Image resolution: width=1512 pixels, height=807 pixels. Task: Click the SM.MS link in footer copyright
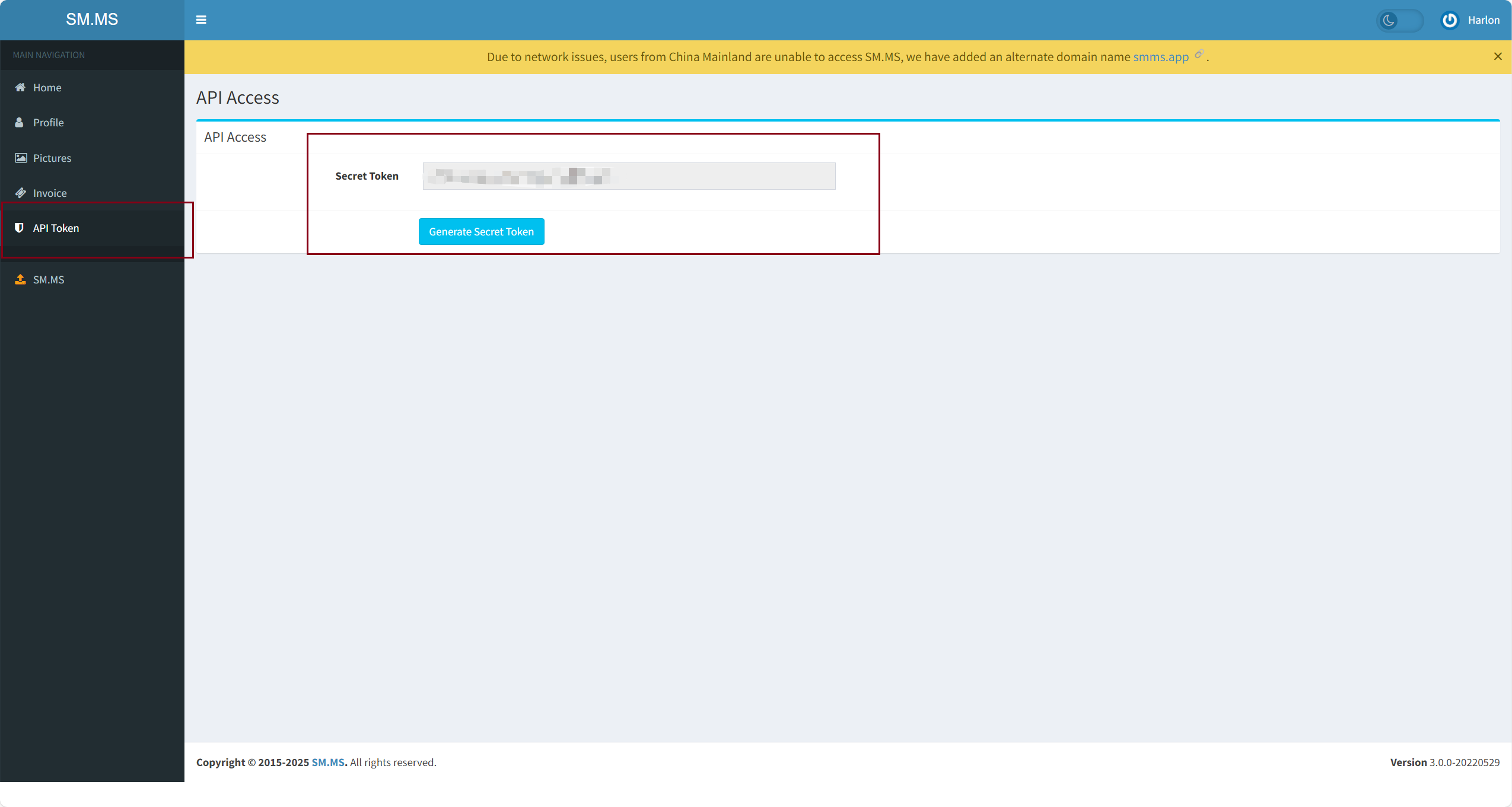(x=328, y=762)
